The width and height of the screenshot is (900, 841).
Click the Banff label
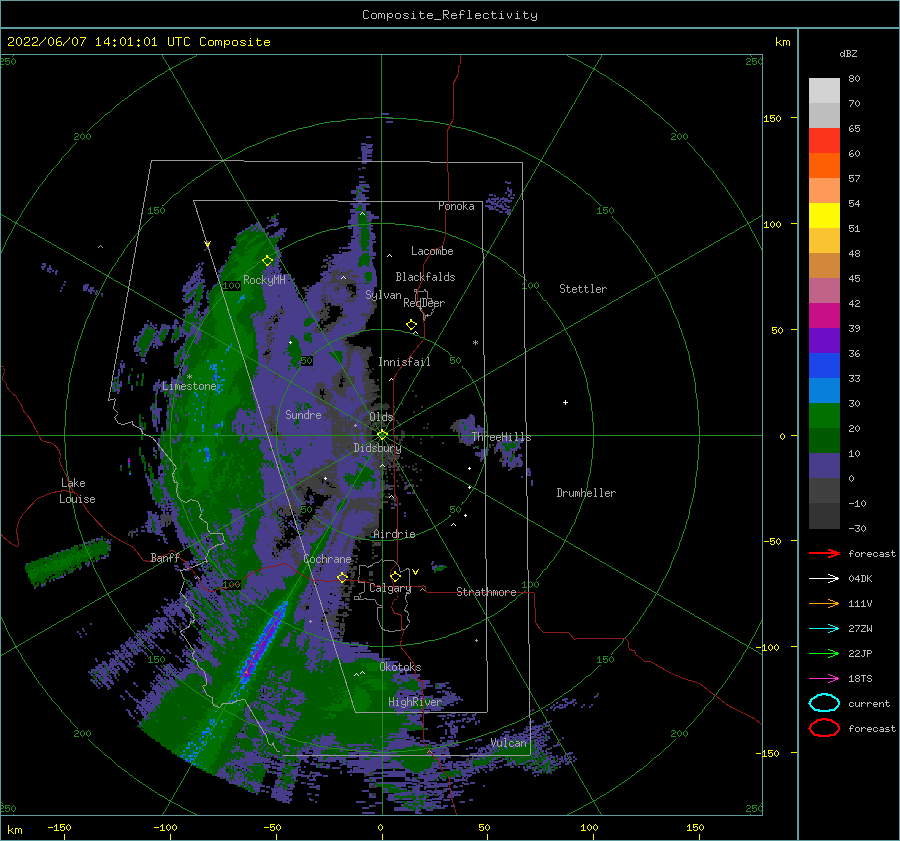(165, 557)
